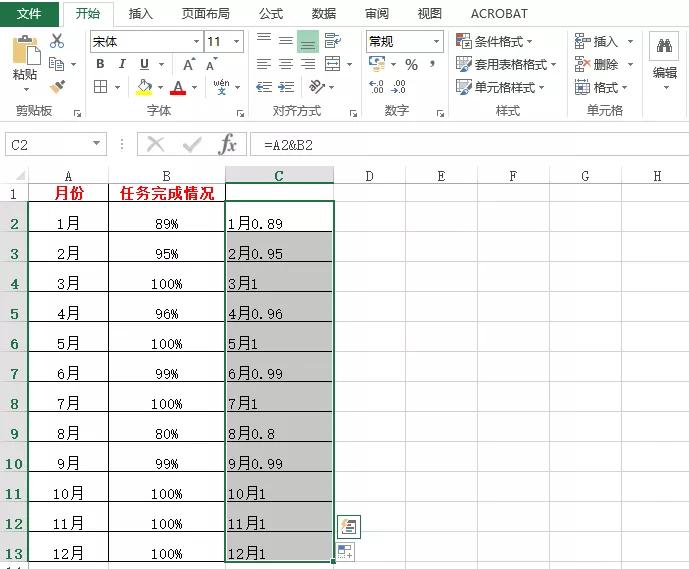The height and width of the screenshot is (569, 689).
Task: Switch to the 公式 tab
Action: [x=271, y=14]
